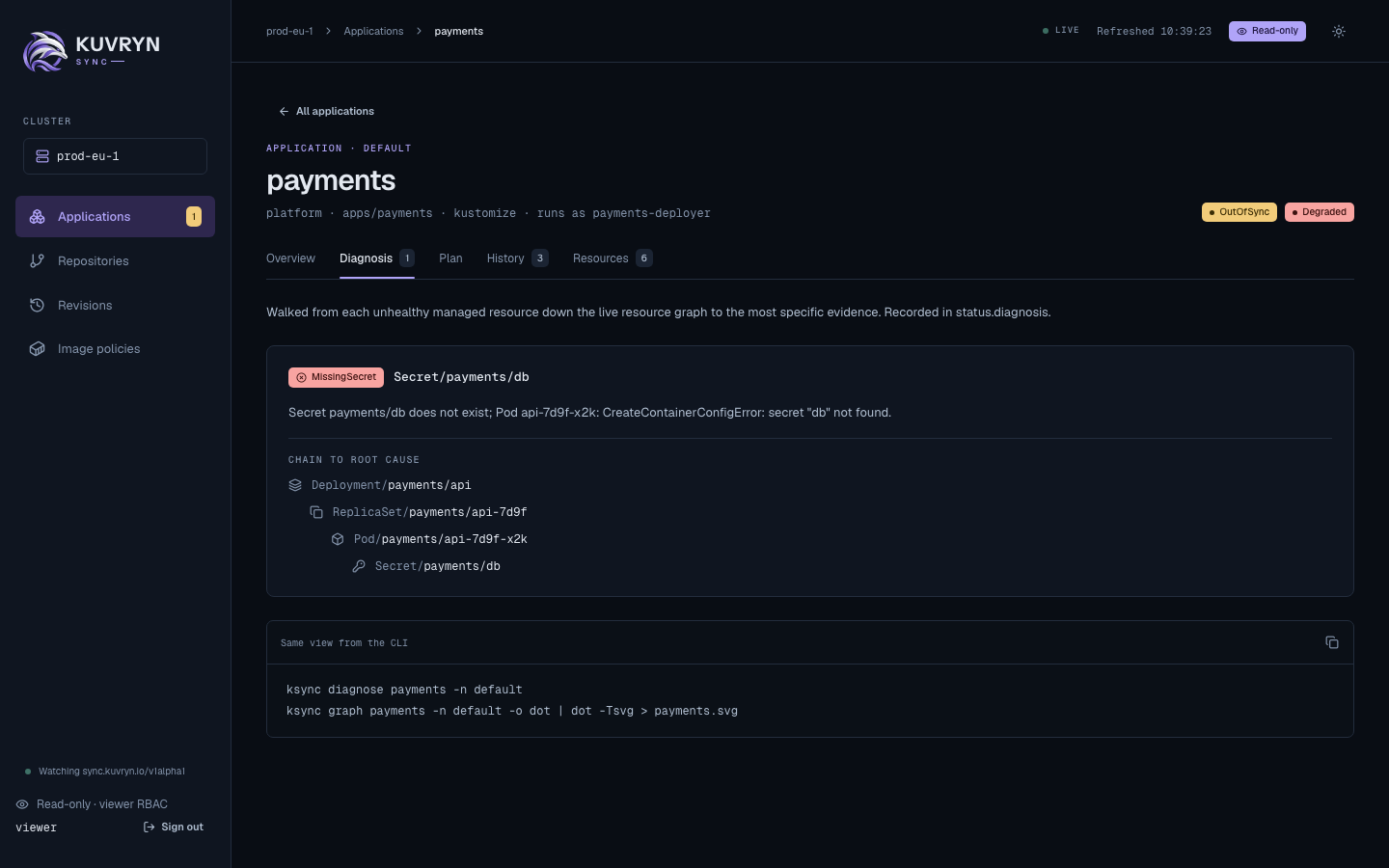Click the eye icon next to Read-only viewer RBAC
This screenshot has width=1389, height=868.
22,804
